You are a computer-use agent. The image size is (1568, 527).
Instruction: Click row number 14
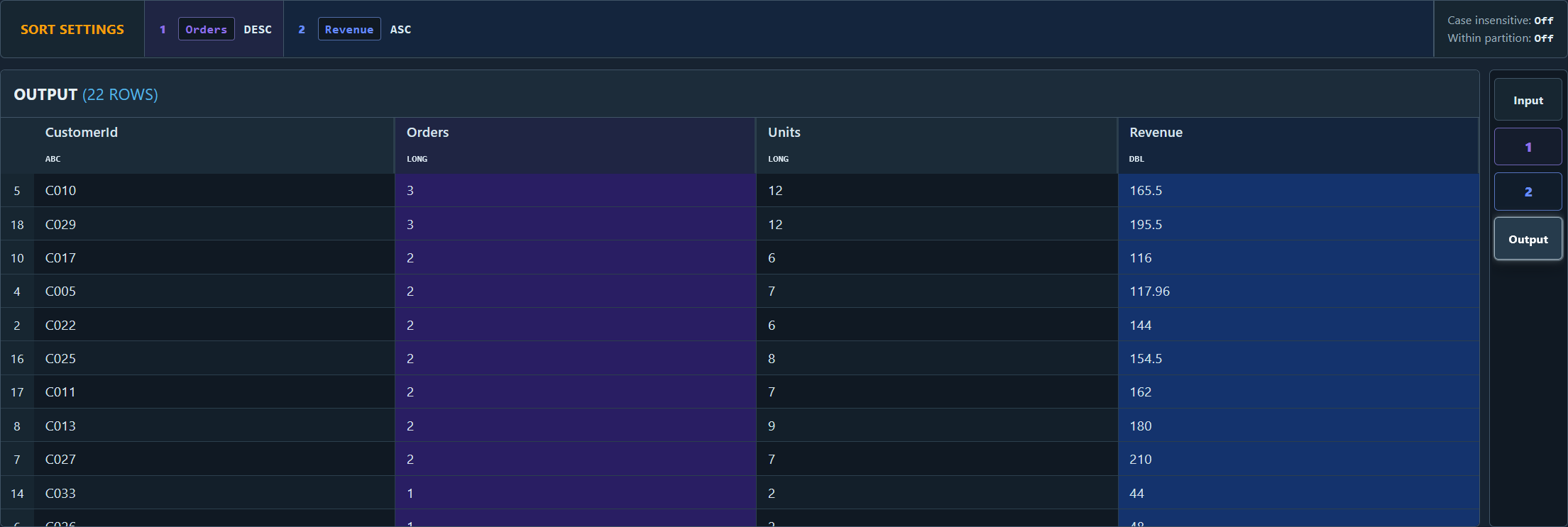[17, 493]
